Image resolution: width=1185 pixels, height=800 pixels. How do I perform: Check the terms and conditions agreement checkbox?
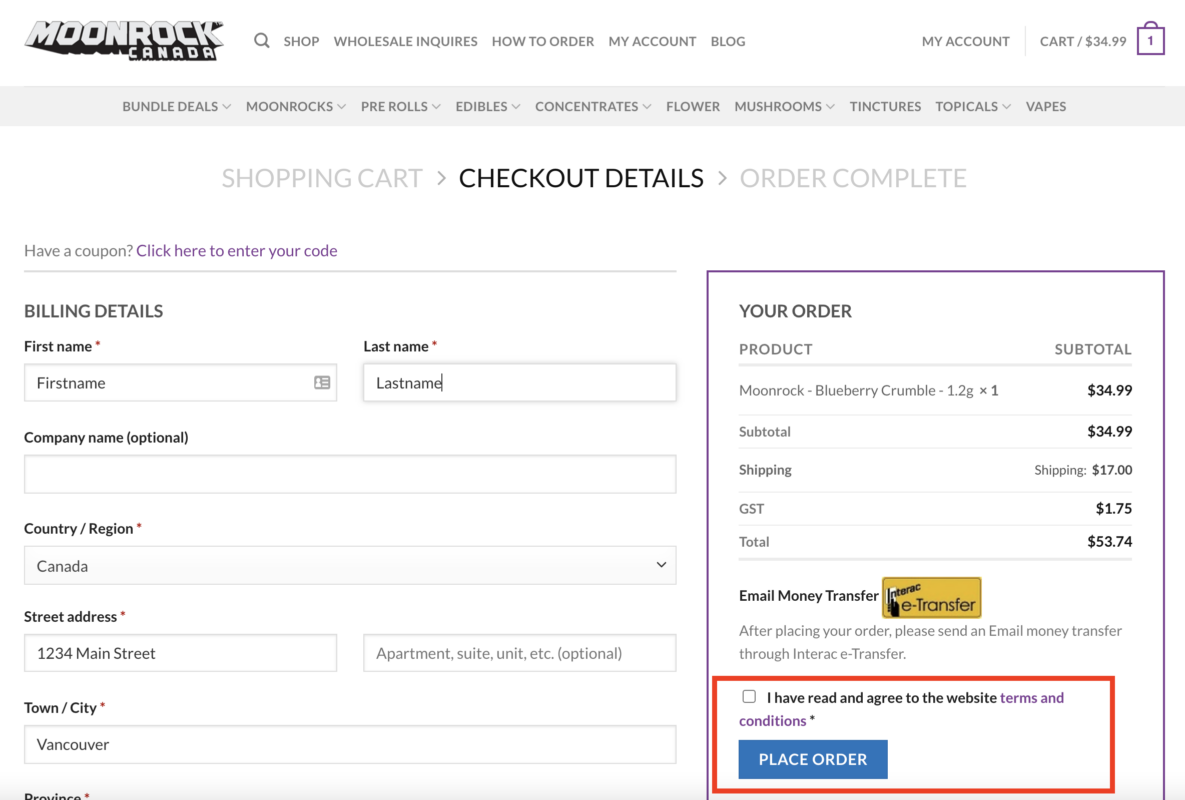(749, 696)
